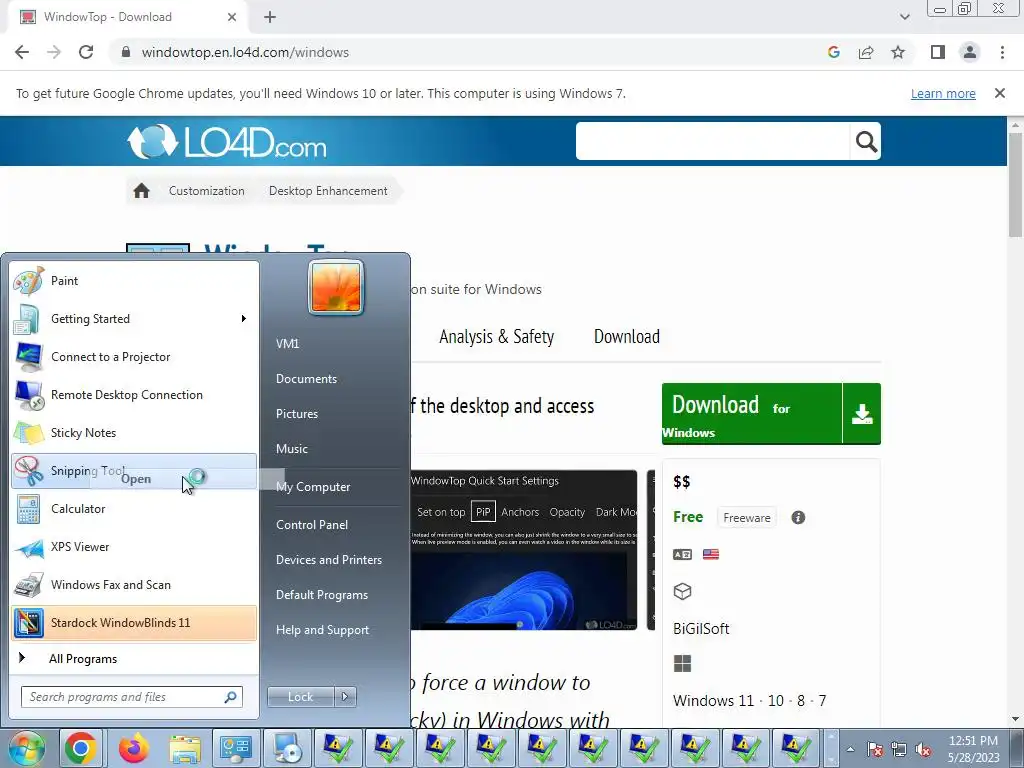Screen dimensions: 1024x768
Task: Click the LO4D search magnifier icon
Action: pyautogui.click(x=866, y=141)
